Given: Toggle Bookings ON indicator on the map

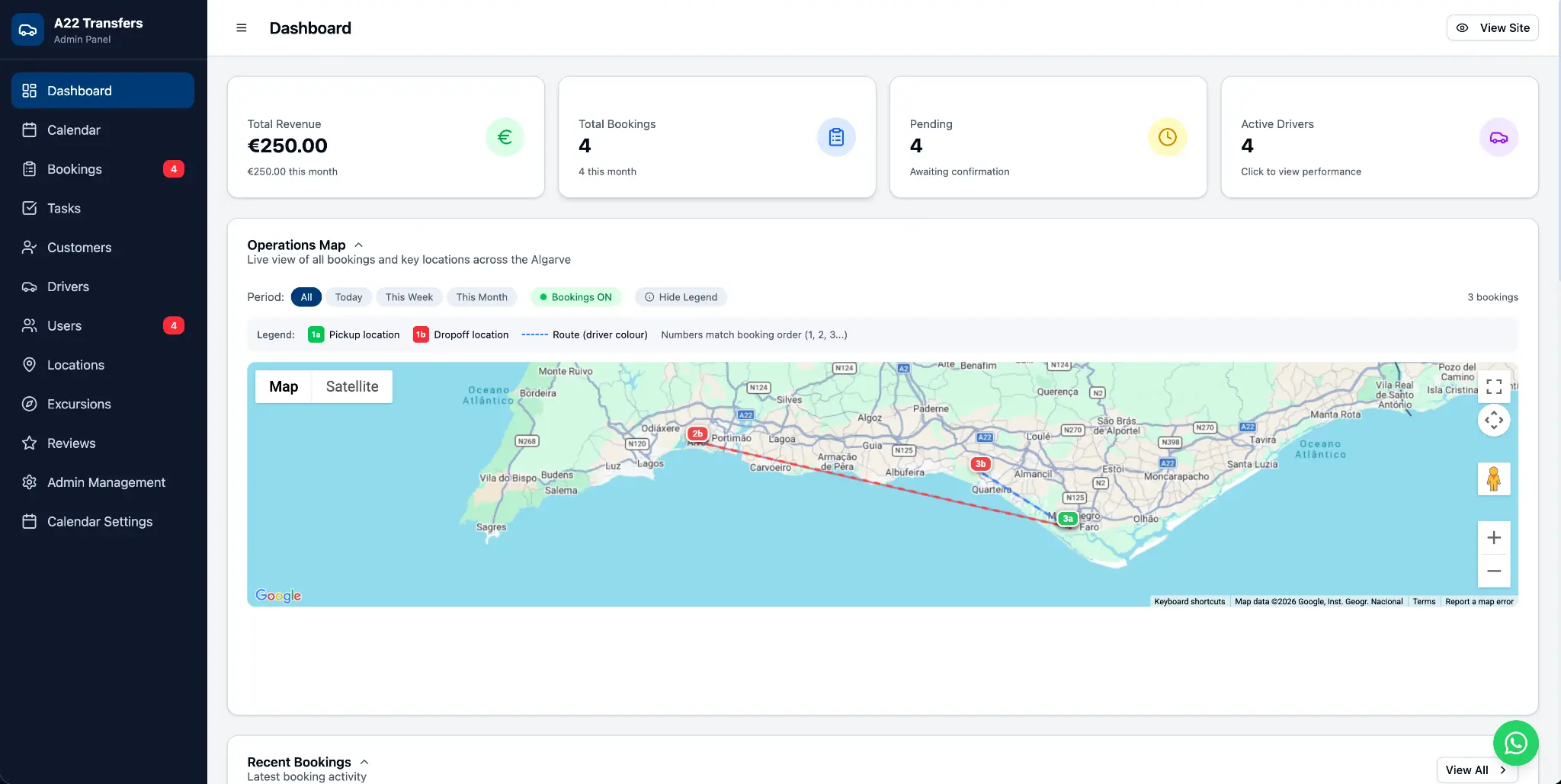Looking at the screenshot, I should click(575, 297).
